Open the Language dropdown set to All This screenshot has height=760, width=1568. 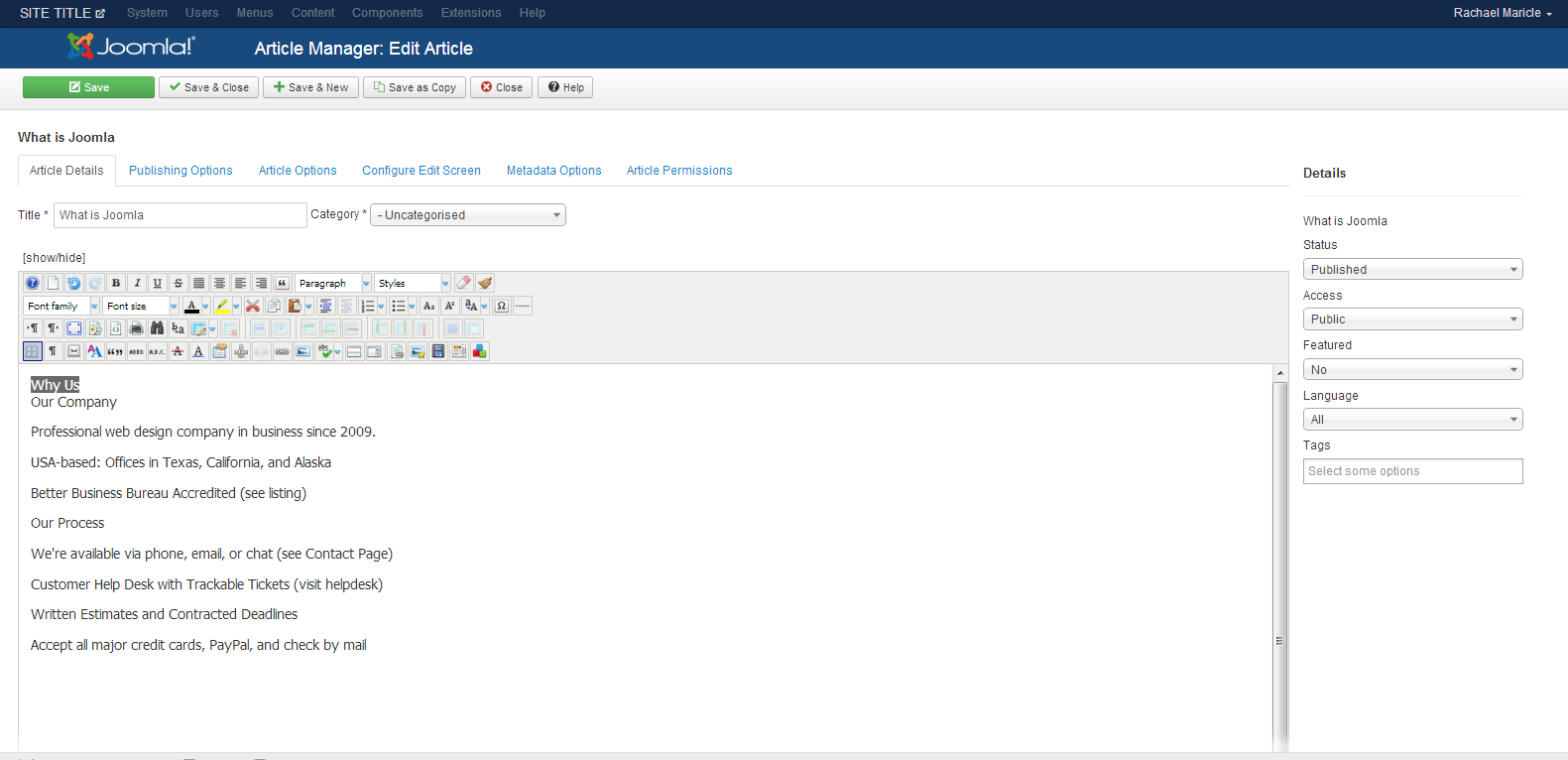coord(1412,419)
